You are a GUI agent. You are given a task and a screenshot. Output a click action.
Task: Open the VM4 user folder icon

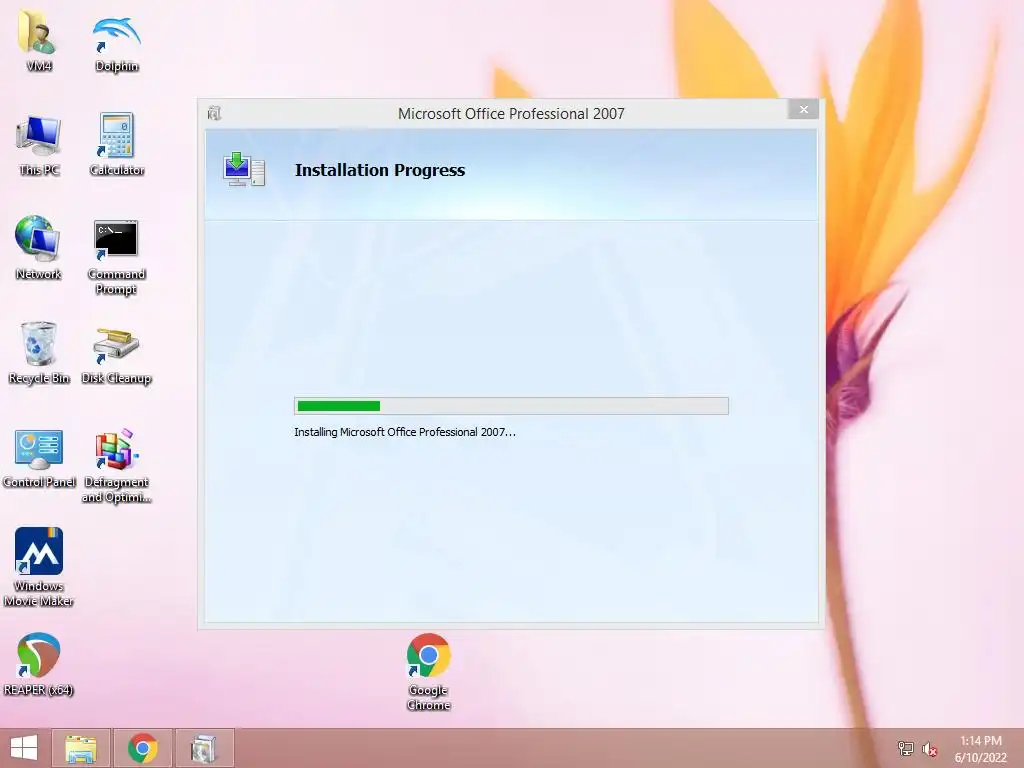tap(39, 40)
